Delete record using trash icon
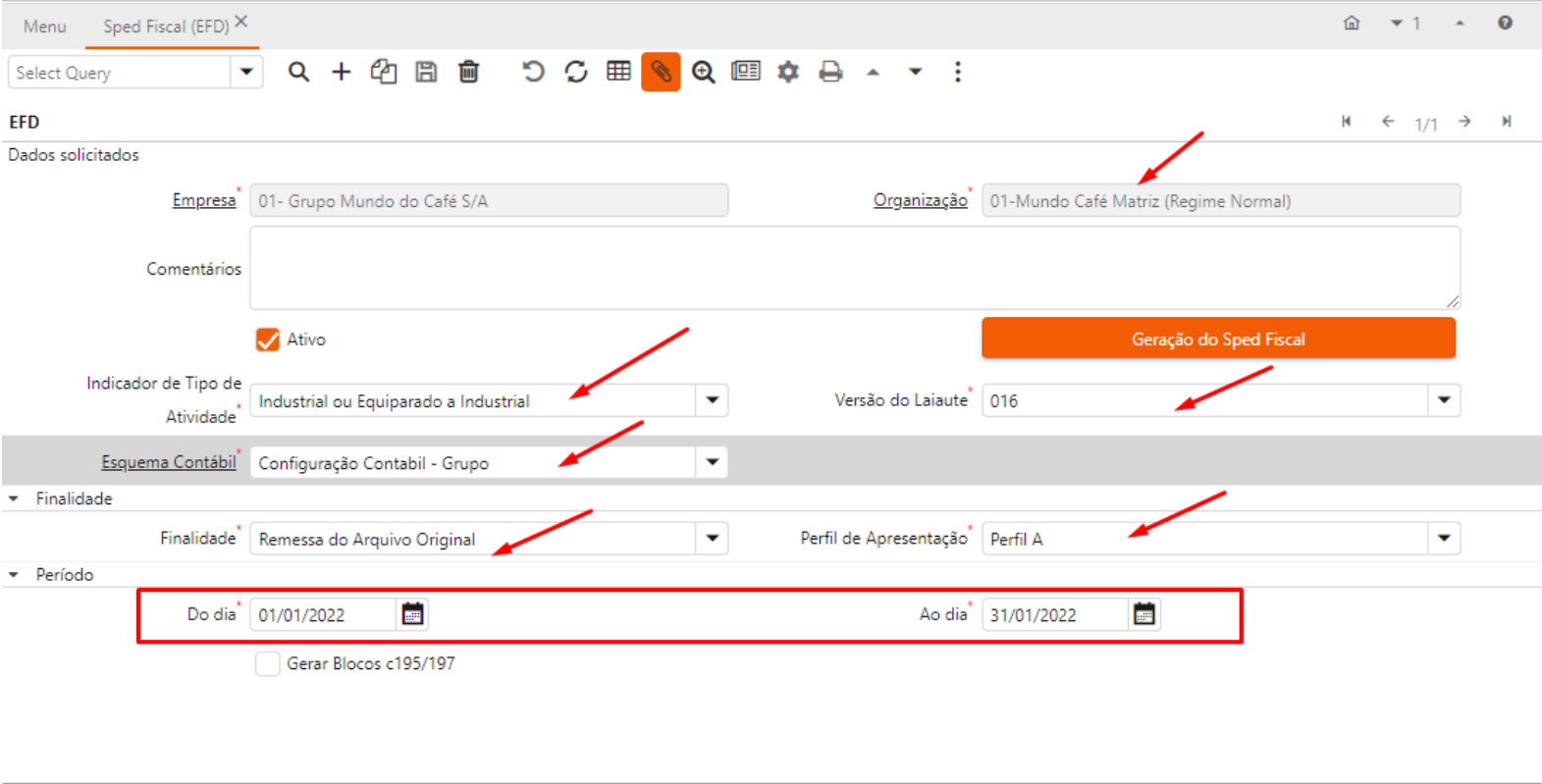 tap(469, 72)
